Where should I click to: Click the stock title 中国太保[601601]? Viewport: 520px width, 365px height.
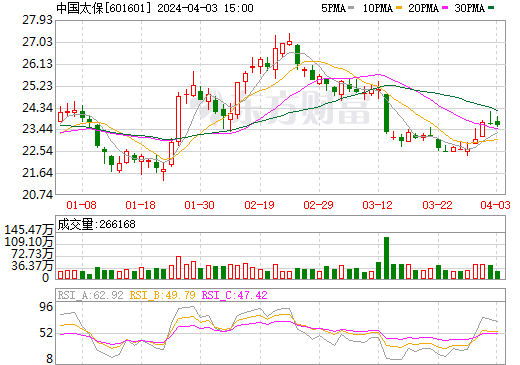click(104, 8)
